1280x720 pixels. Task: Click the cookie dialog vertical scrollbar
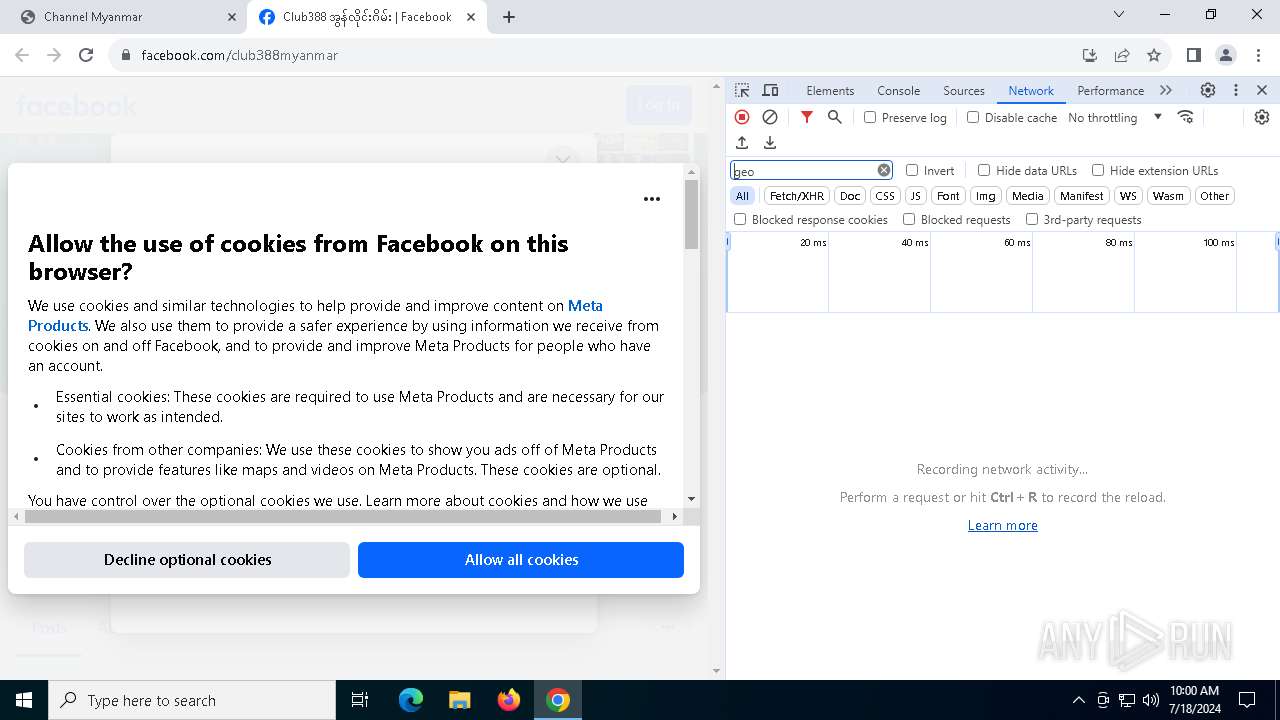pos(691,215)
